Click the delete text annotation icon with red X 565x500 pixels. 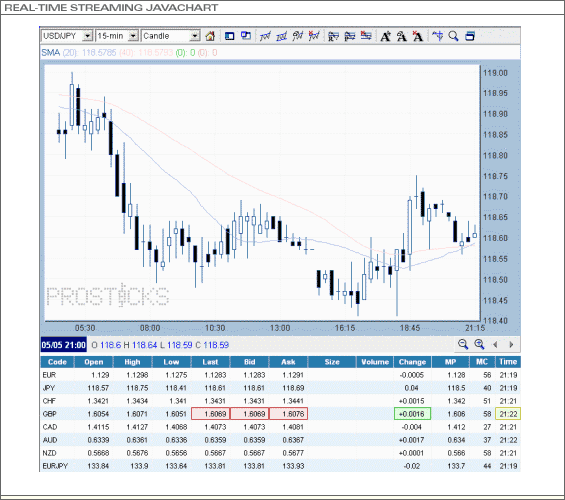coord(417,36)
